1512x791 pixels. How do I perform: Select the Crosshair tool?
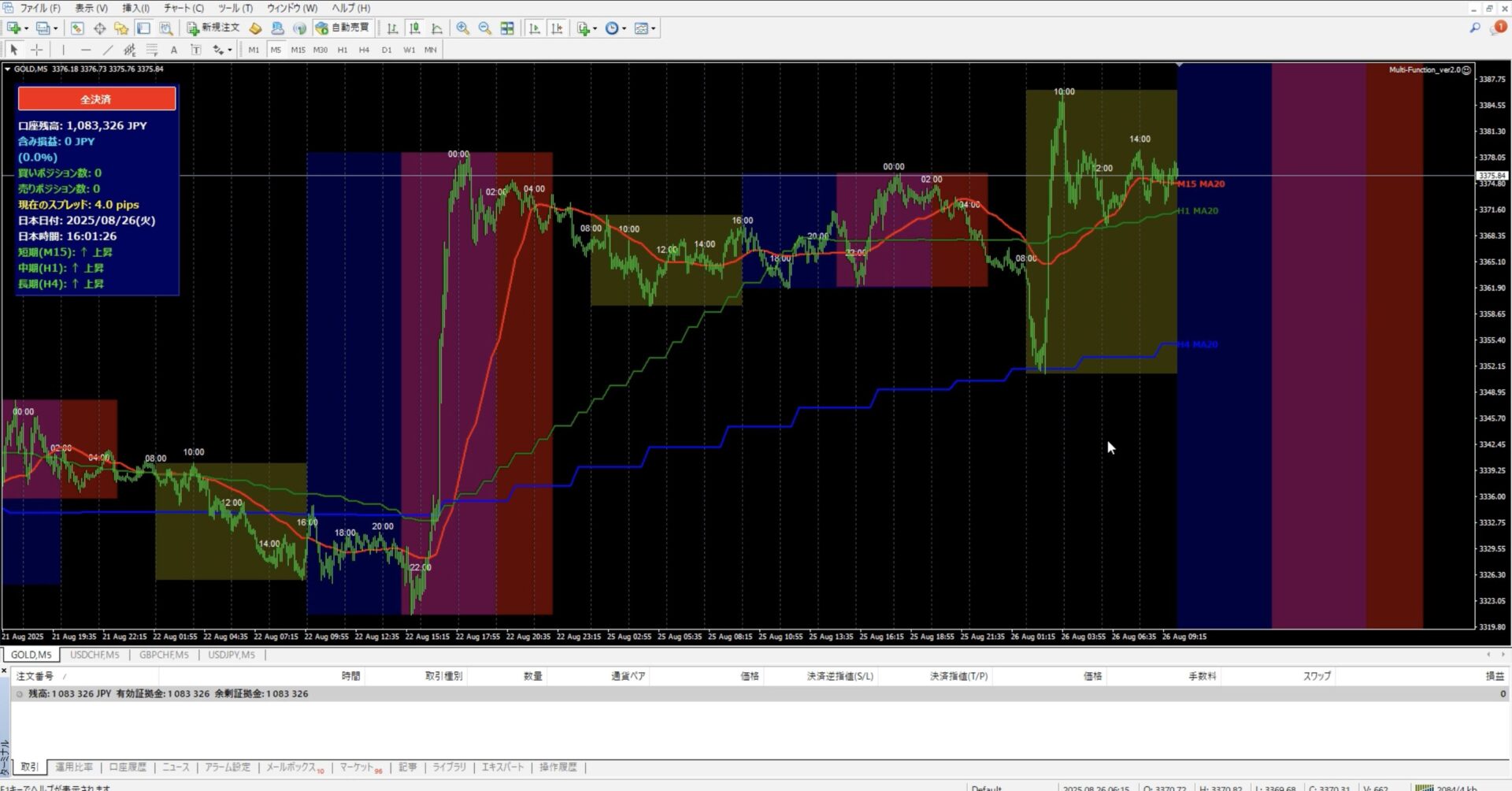click(36, 50)
